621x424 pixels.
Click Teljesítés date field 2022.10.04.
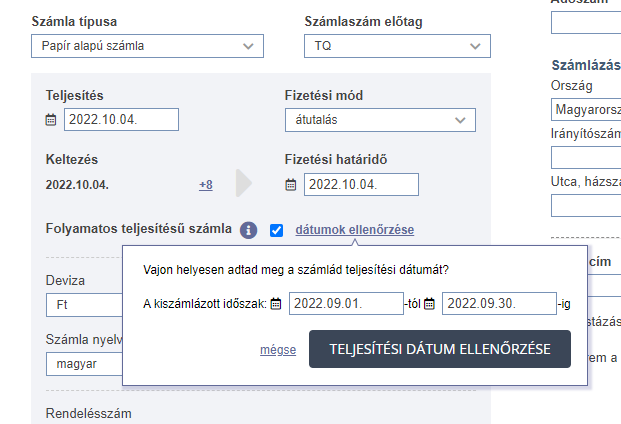coord(122,120)
